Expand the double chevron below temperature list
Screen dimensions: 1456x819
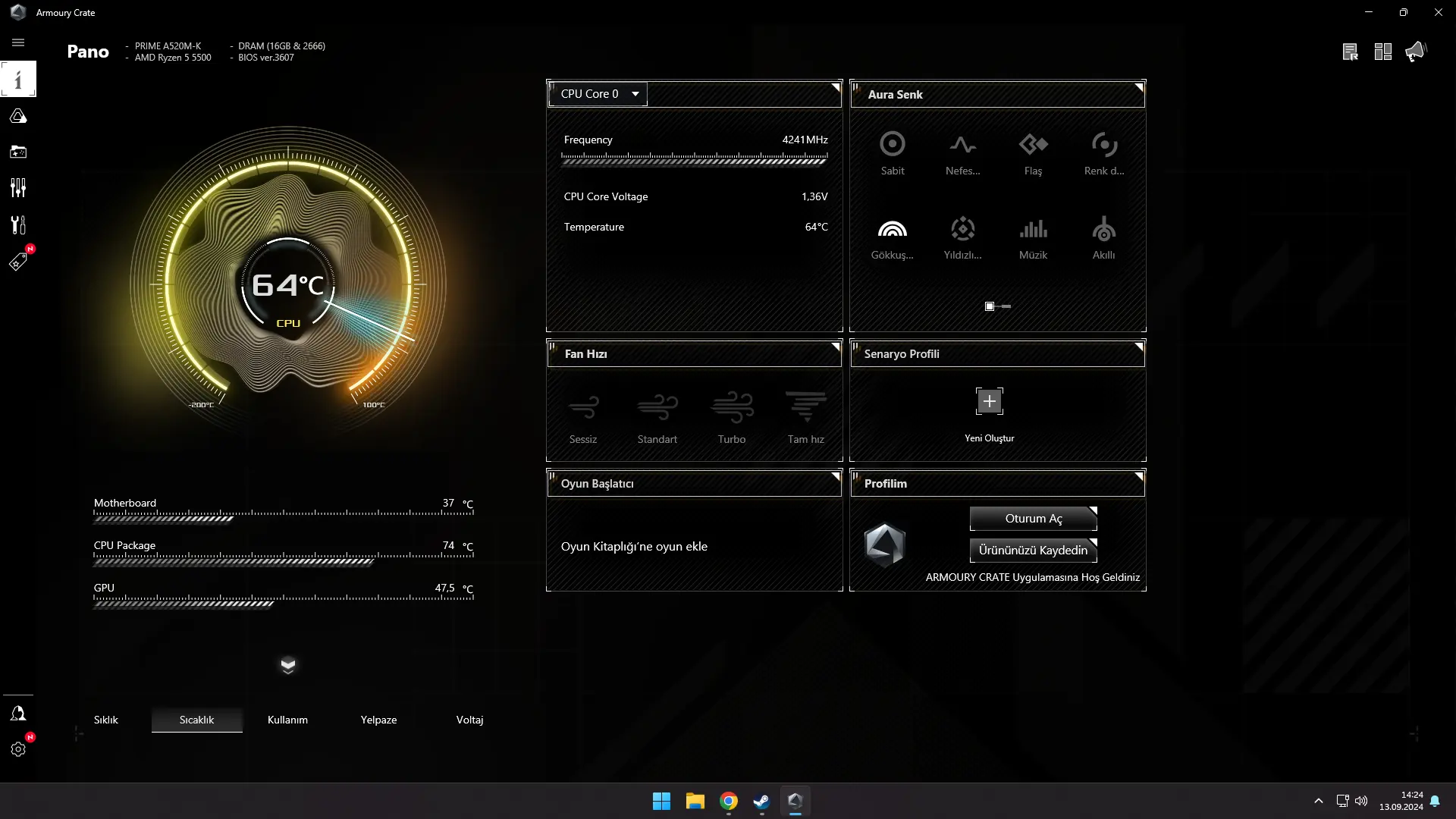point(288,665)
